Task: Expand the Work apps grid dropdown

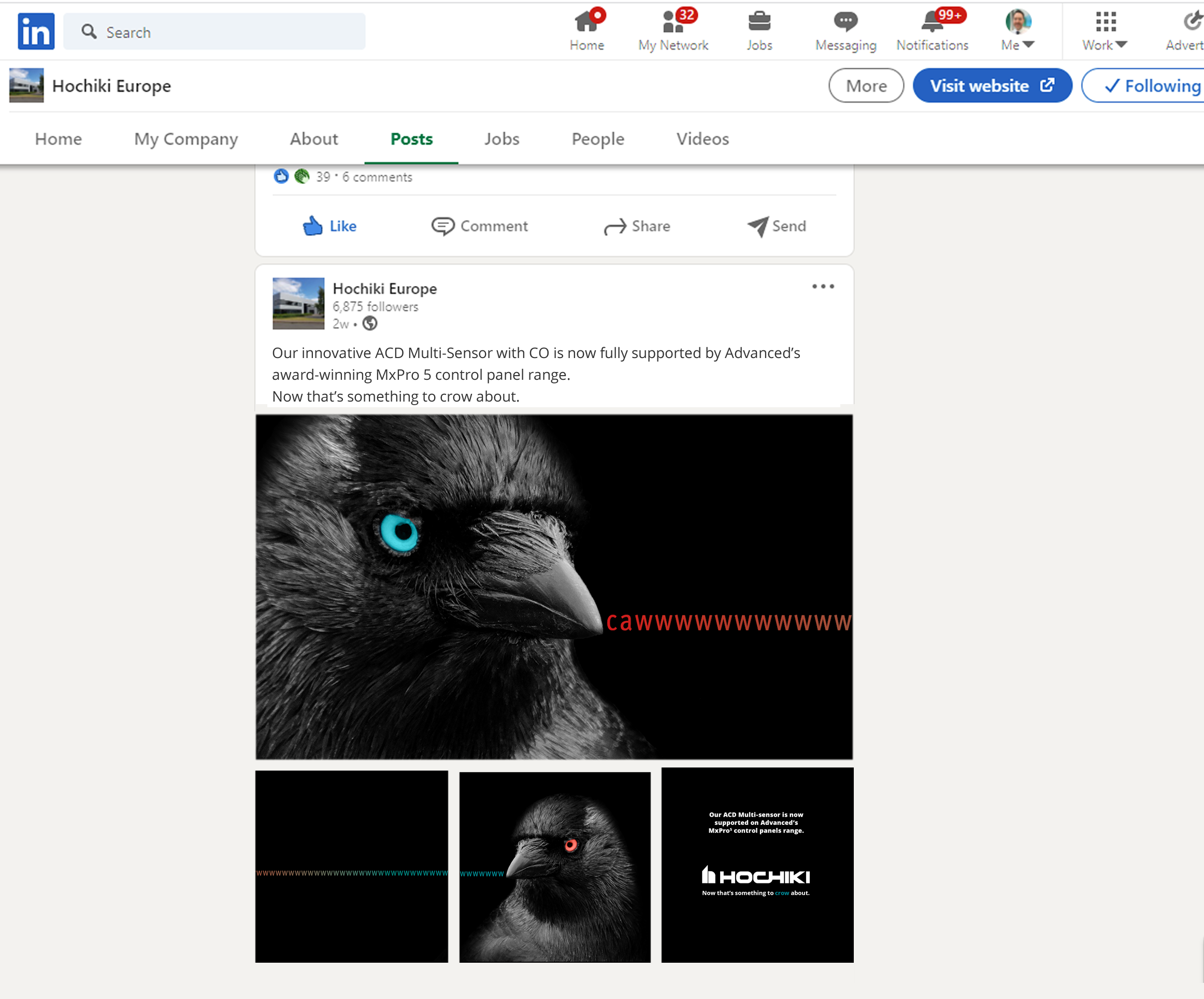Action: tap(1105, 31)
